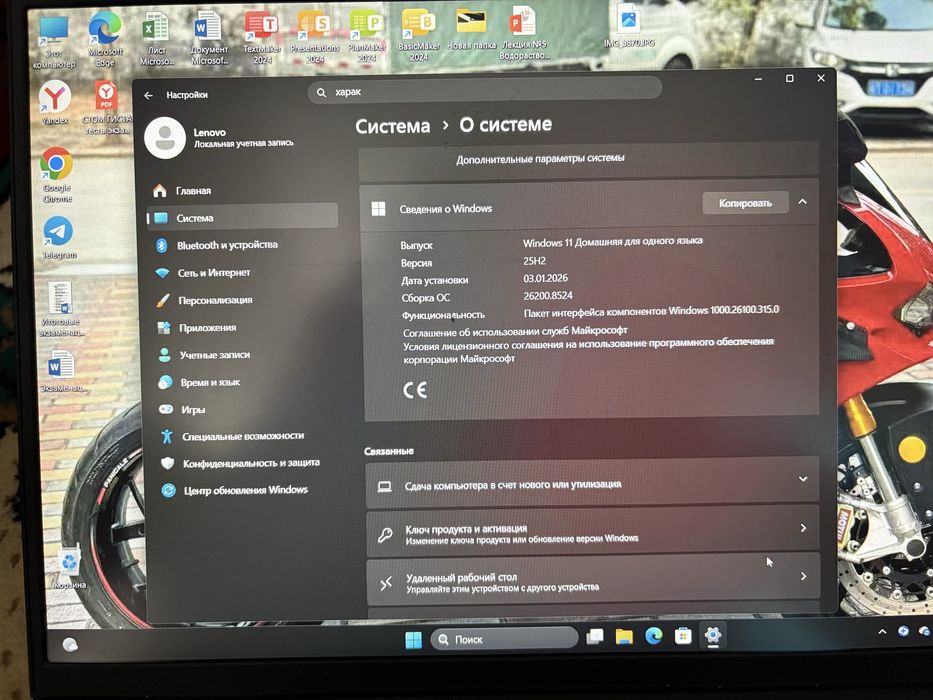Screen dimensions: 933x700
Task: Open Условия лицензионного соглашения link
Action: tap(588, 350)
